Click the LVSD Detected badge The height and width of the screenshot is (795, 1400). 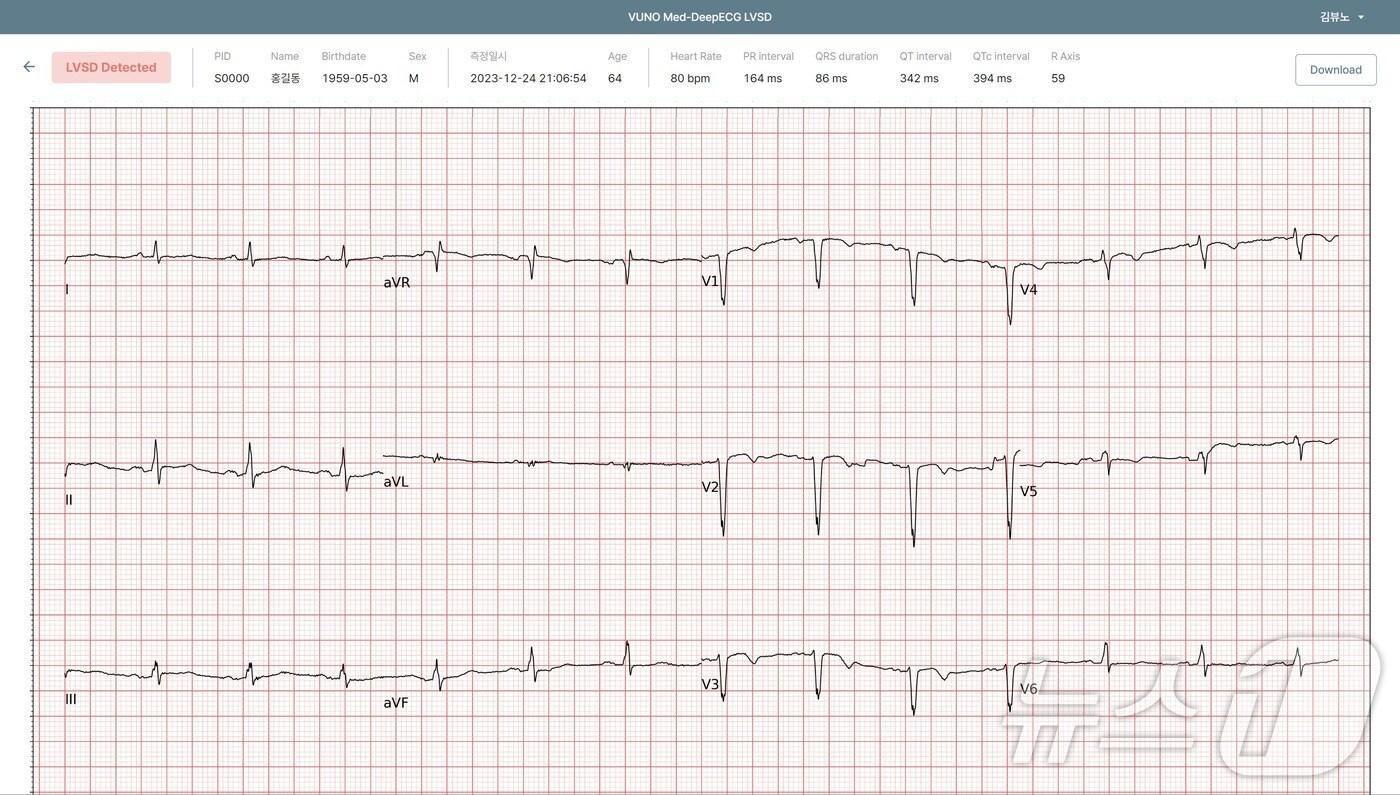(x=111, y=68)
